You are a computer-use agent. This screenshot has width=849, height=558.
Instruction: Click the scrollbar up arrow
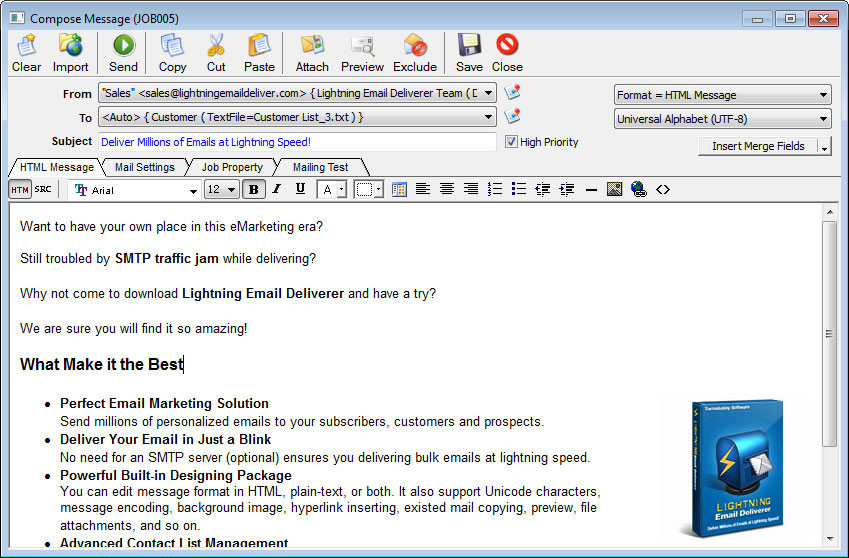point(830,212)
